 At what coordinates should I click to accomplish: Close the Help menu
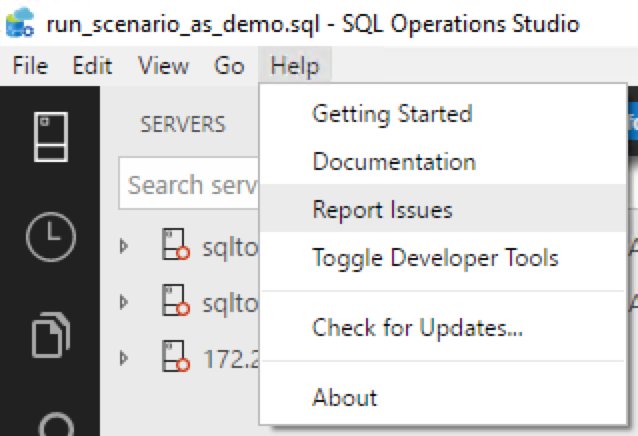tap(295, 65)
